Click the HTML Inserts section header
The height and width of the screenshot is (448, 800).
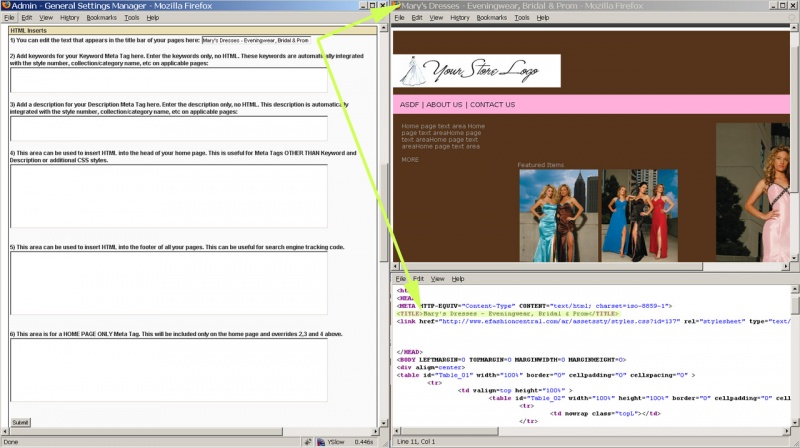tap(192, 31)
